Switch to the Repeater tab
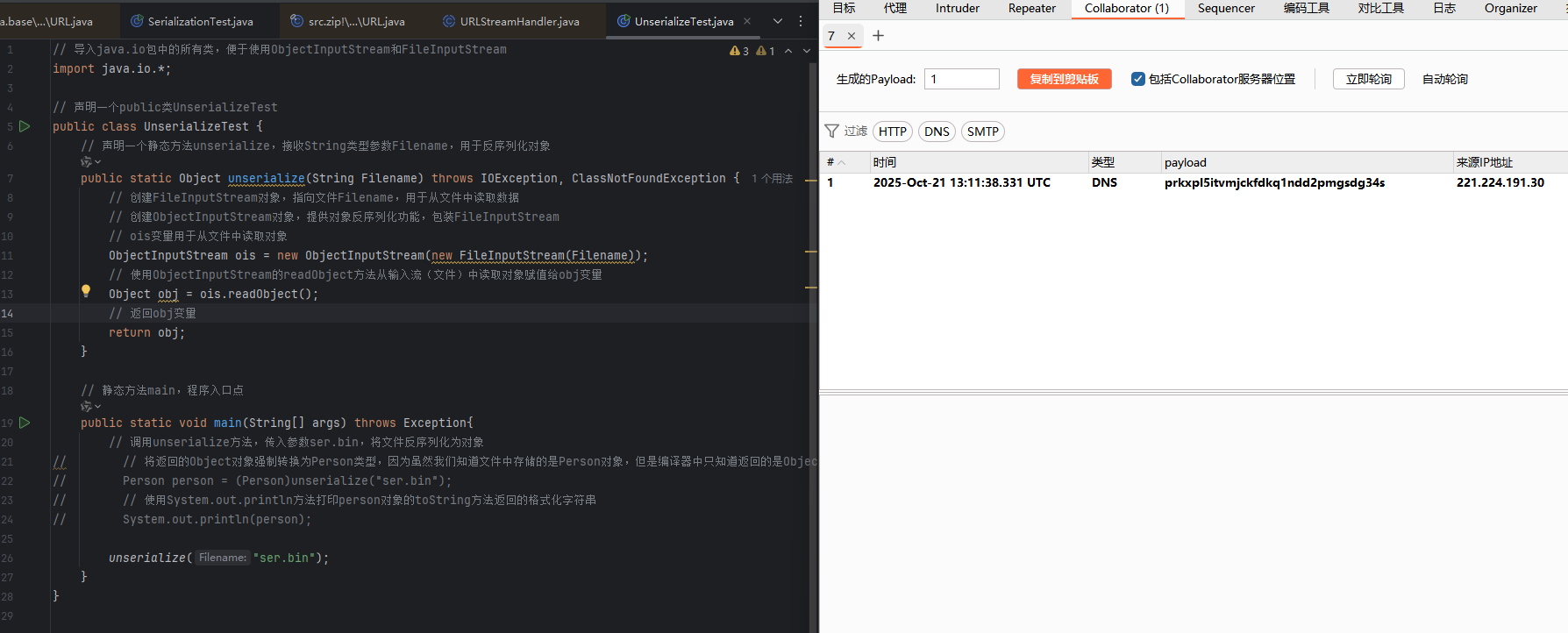Screen dimensions: 1568x633 point(1031,9)
